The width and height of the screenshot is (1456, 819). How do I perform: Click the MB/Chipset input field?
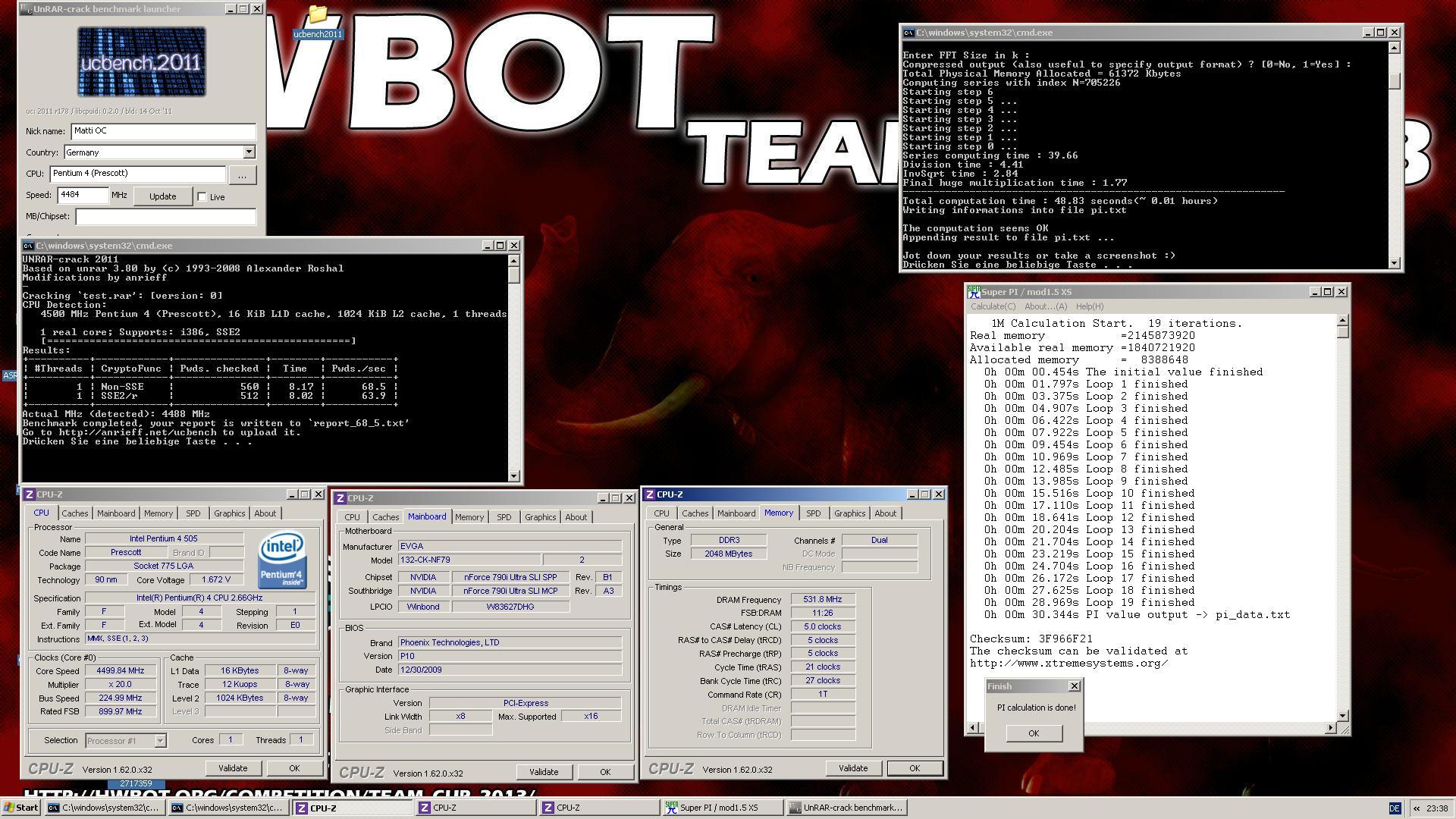pos(166,217)
